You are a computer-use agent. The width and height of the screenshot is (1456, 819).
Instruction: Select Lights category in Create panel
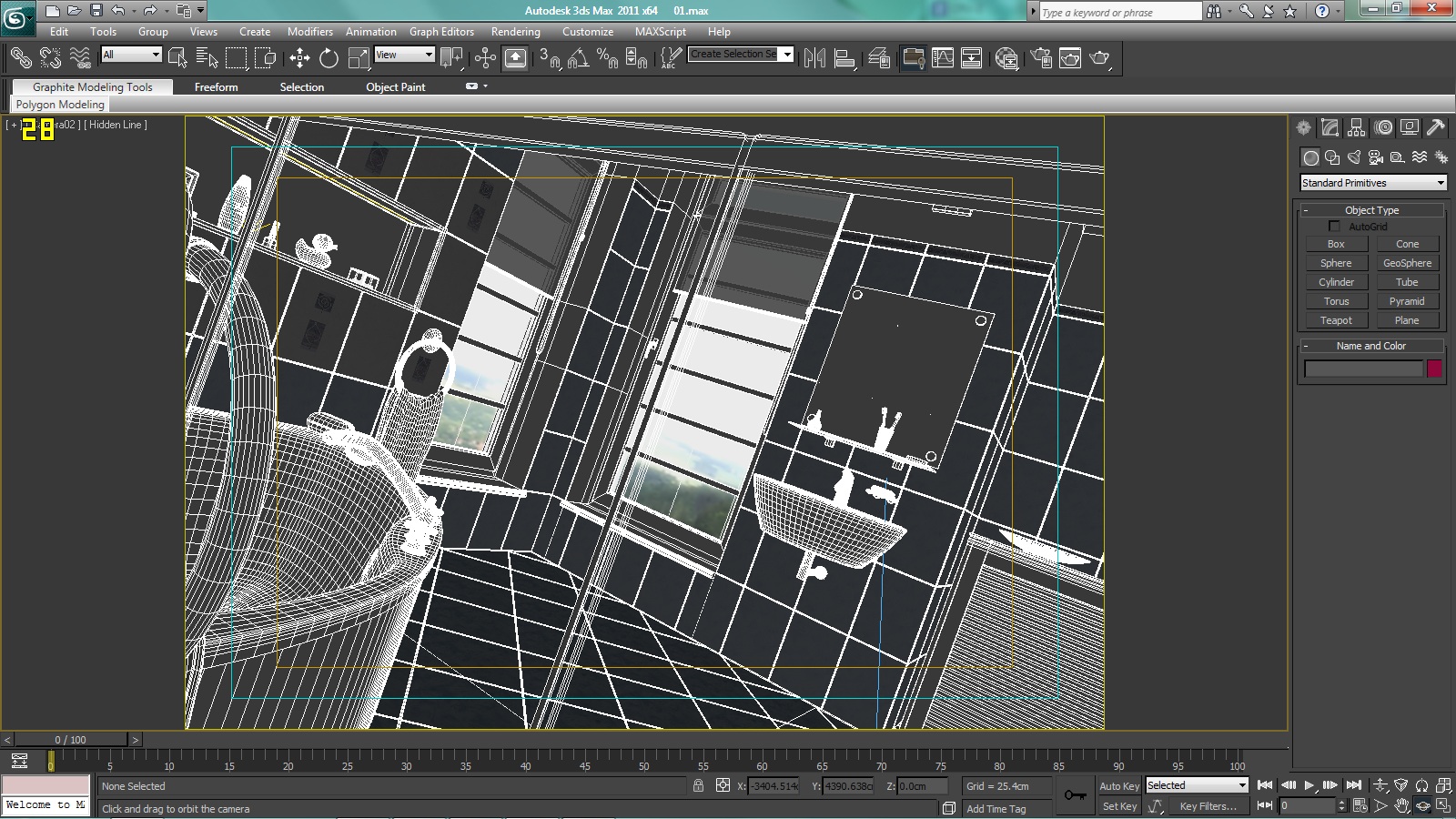pos(1354,157)
